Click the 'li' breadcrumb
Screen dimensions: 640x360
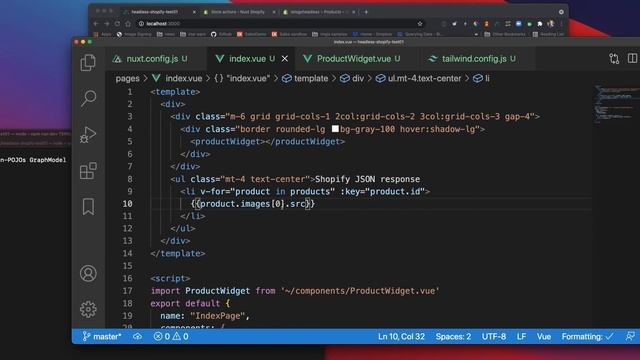[x=481, y=78]
